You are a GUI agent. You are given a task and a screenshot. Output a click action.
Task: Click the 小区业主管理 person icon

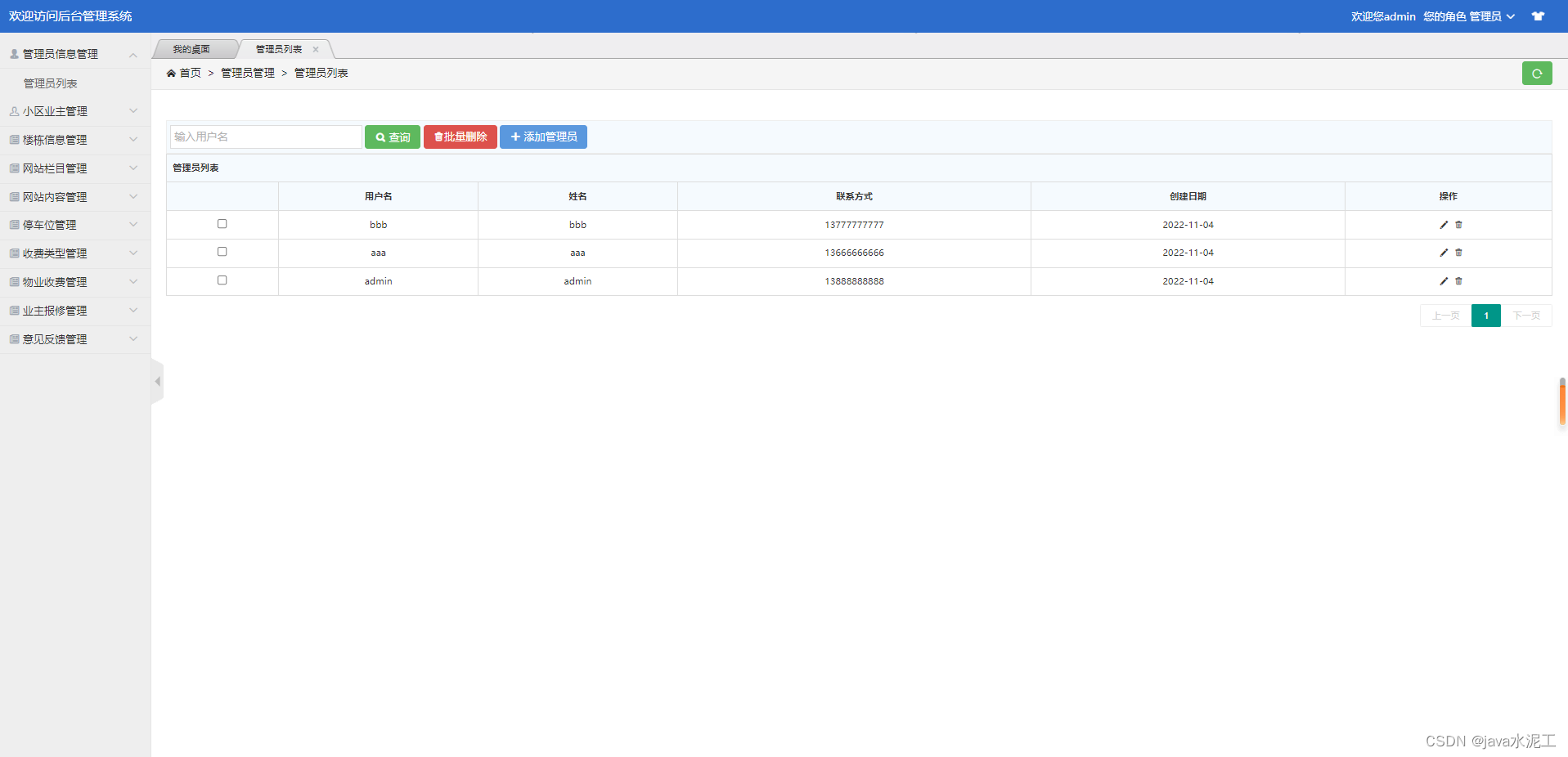(14, 111)
